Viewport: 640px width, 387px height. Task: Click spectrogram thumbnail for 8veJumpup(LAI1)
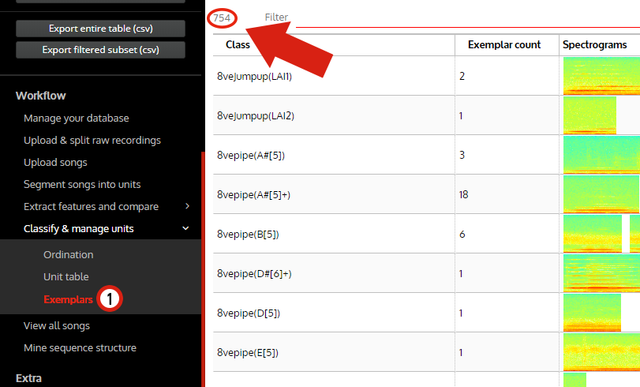pos(602,76)
